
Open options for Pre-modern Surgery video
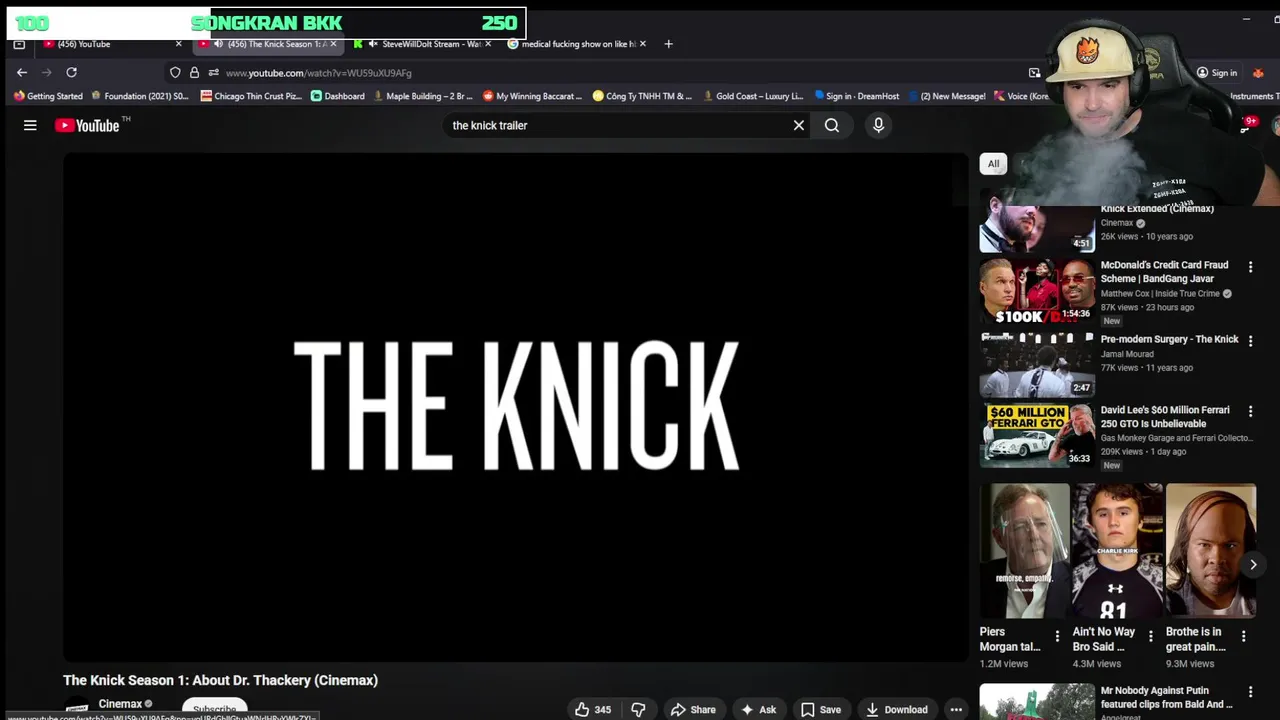(x=1250, y=340)
